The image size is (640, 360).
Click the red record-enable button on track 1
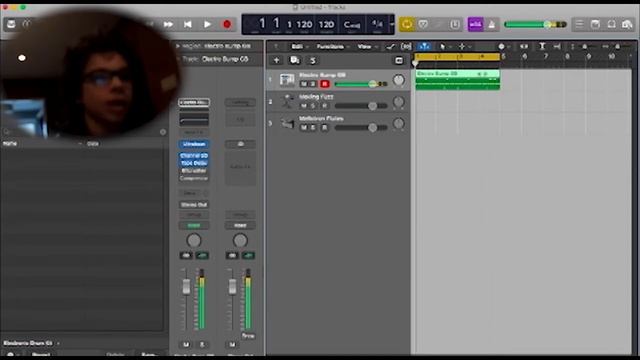324,84
